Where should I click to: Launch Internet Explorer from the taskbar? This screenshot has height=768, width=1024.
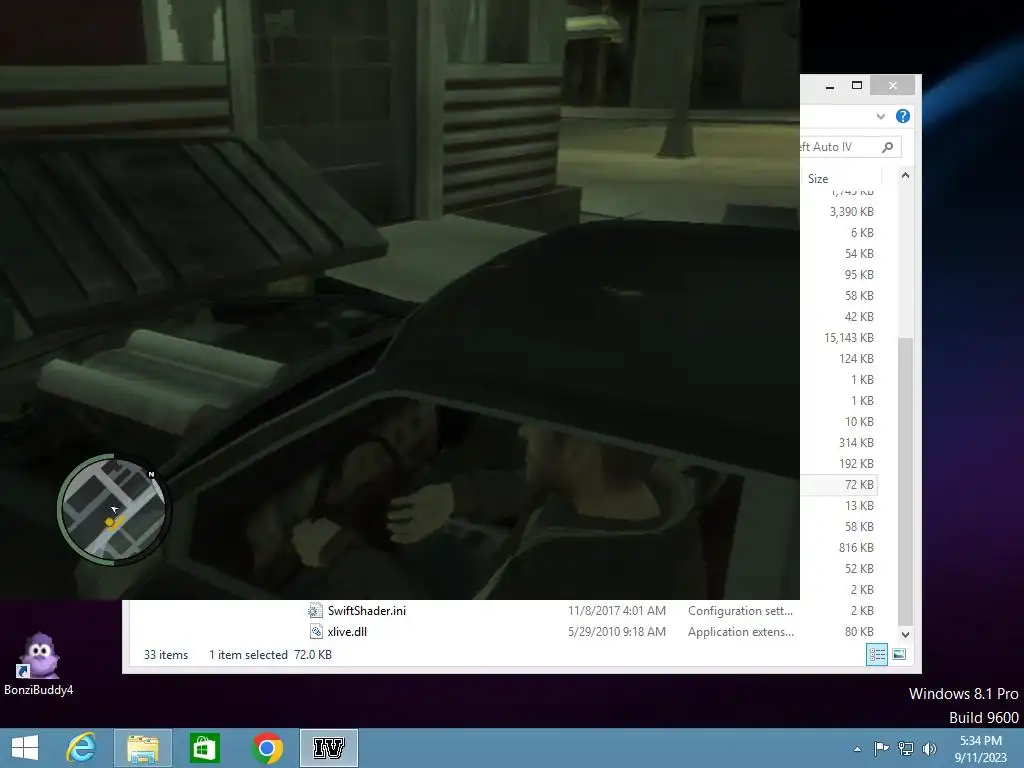[82, 748]
